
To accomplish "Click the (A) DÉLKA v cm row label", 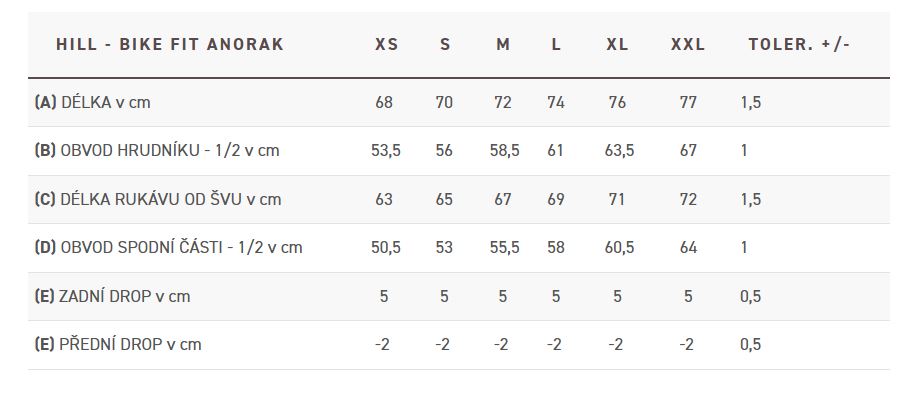I will point(92,103).
